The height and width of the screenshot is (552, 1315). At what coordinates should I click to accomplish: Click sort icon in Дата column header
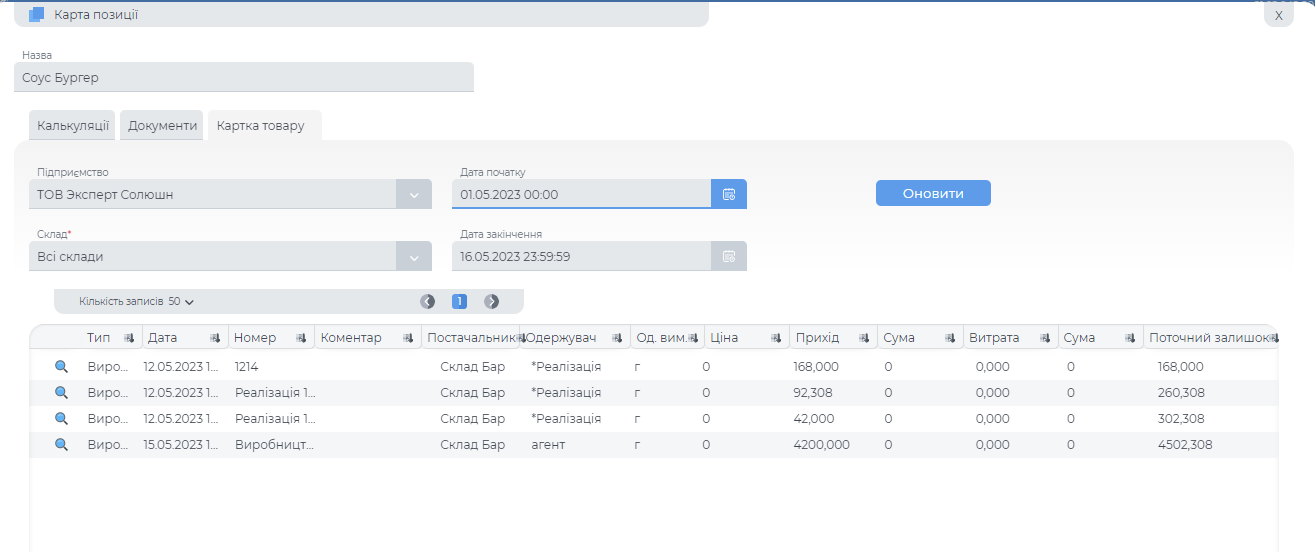click(x=215, y=338)
